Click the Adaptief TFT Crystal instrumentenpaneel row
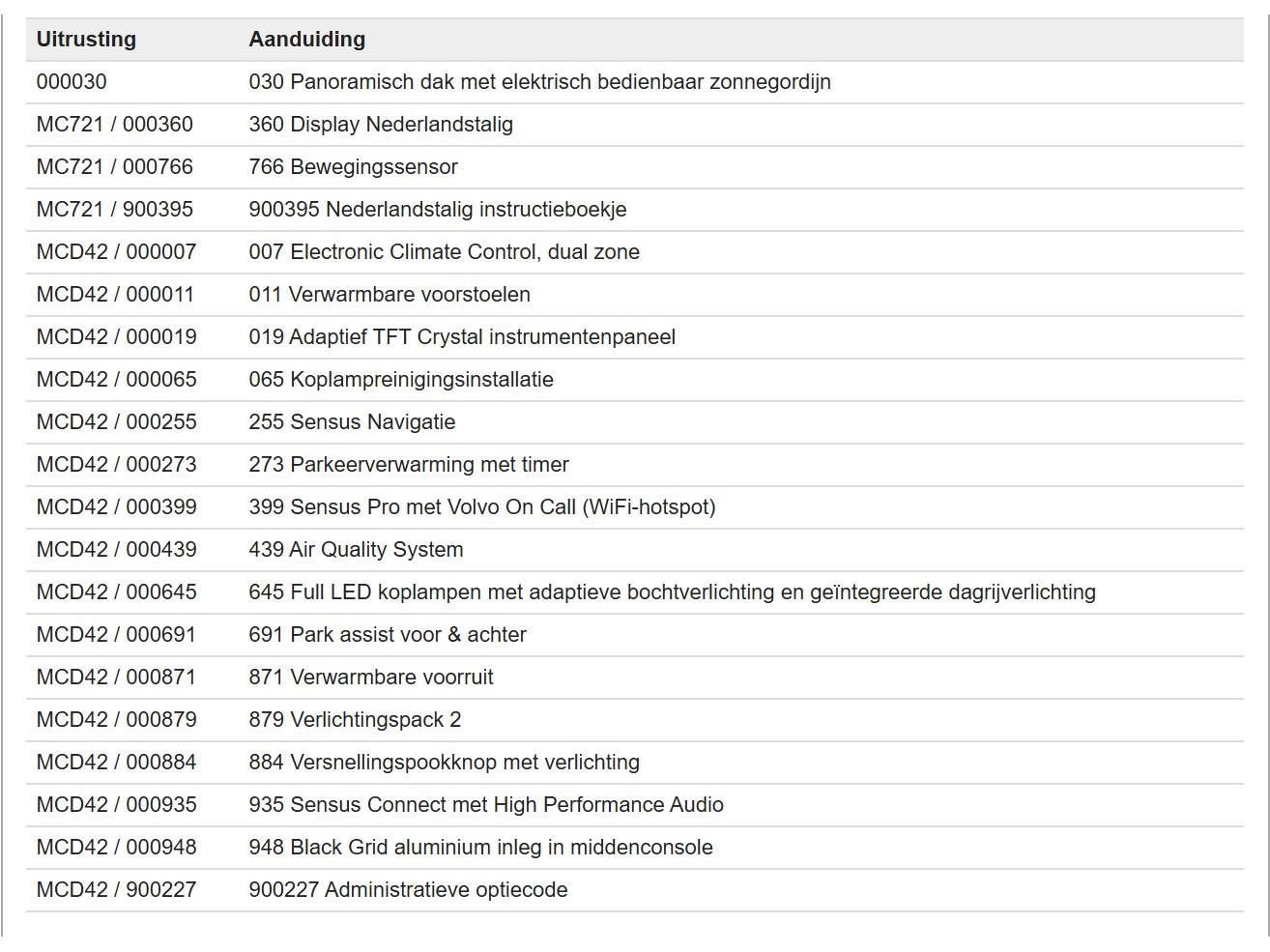1270x952 pixels. (634, 337)
